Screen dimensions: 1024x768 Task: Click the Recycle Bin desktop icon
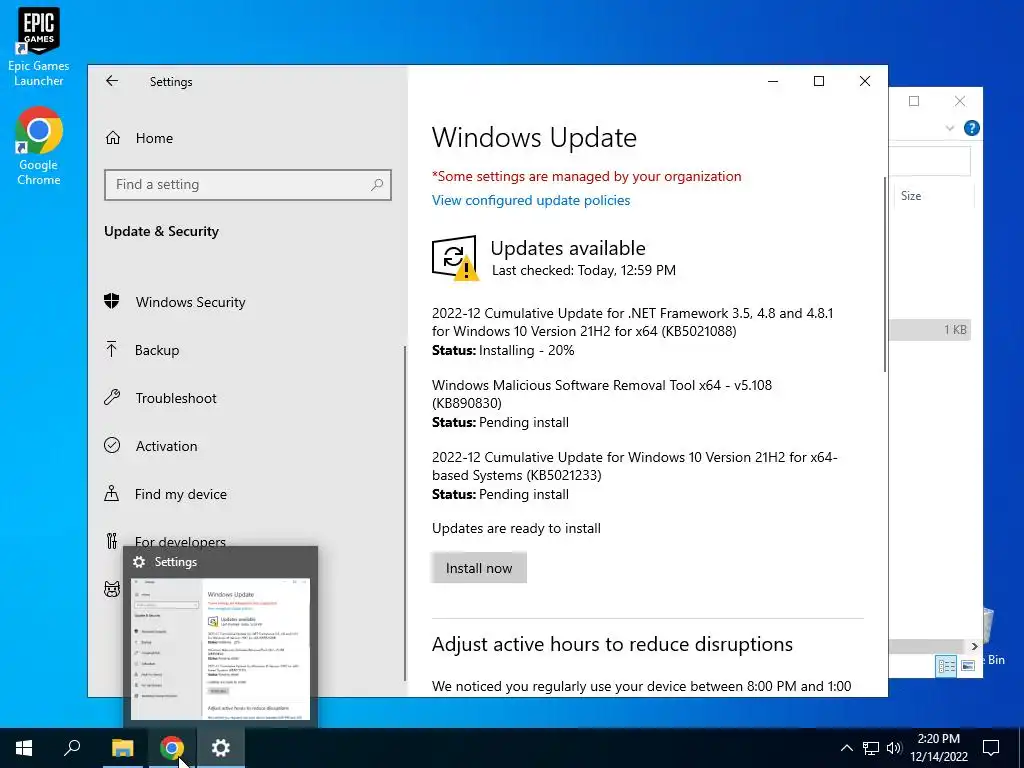(991, 637)
